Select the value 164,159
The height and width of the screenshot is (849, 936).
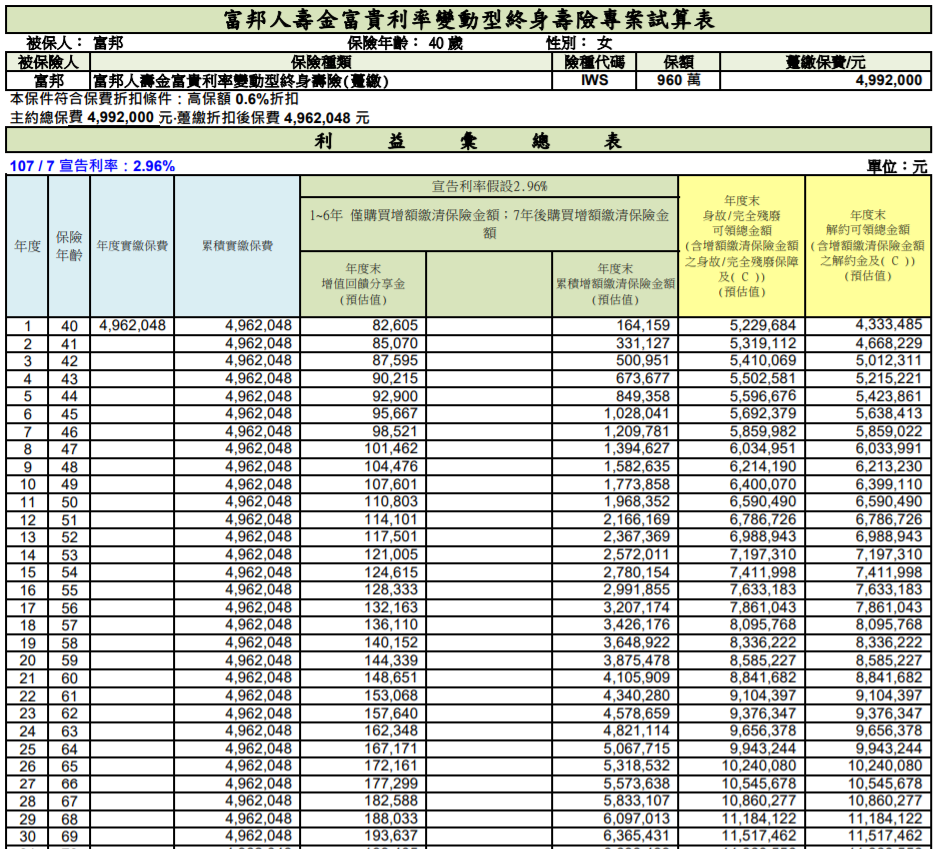pyautogui.click(x=643, y=325)
